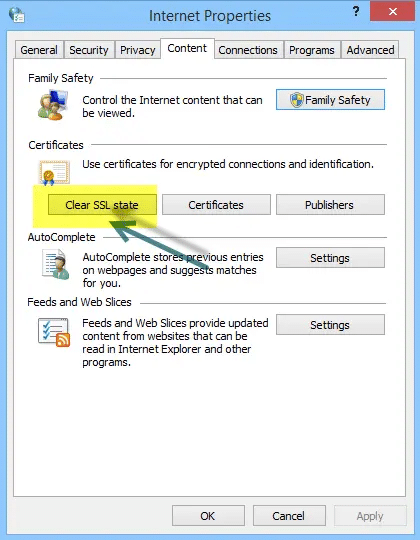The image size is (420, 540).
Task: Open the Publishers button
Action: pos(330,205)
